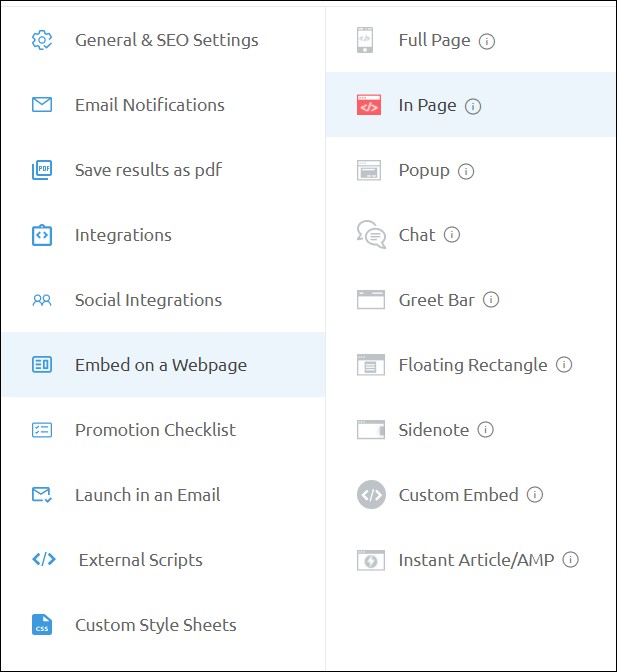Choose the Greet Bar embed type

[436, 300]
